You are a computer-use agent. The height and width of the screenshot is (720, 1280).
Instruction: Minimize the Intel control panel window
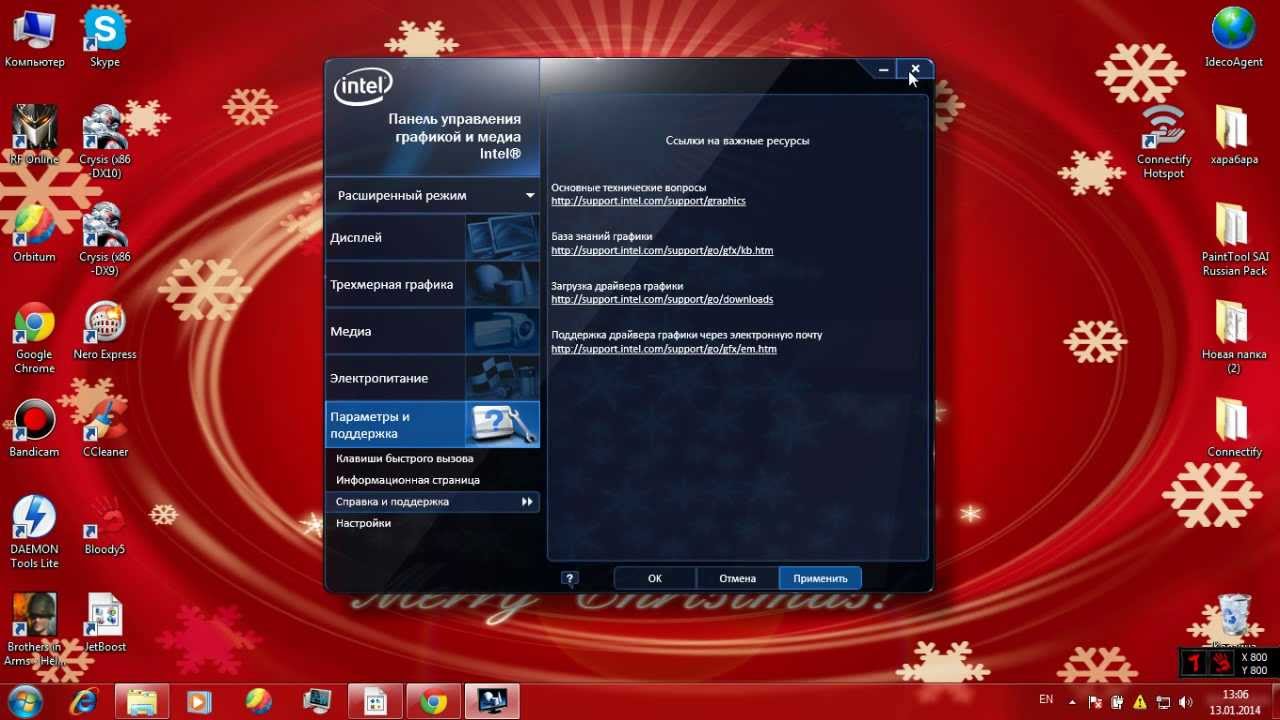point(883,69)
